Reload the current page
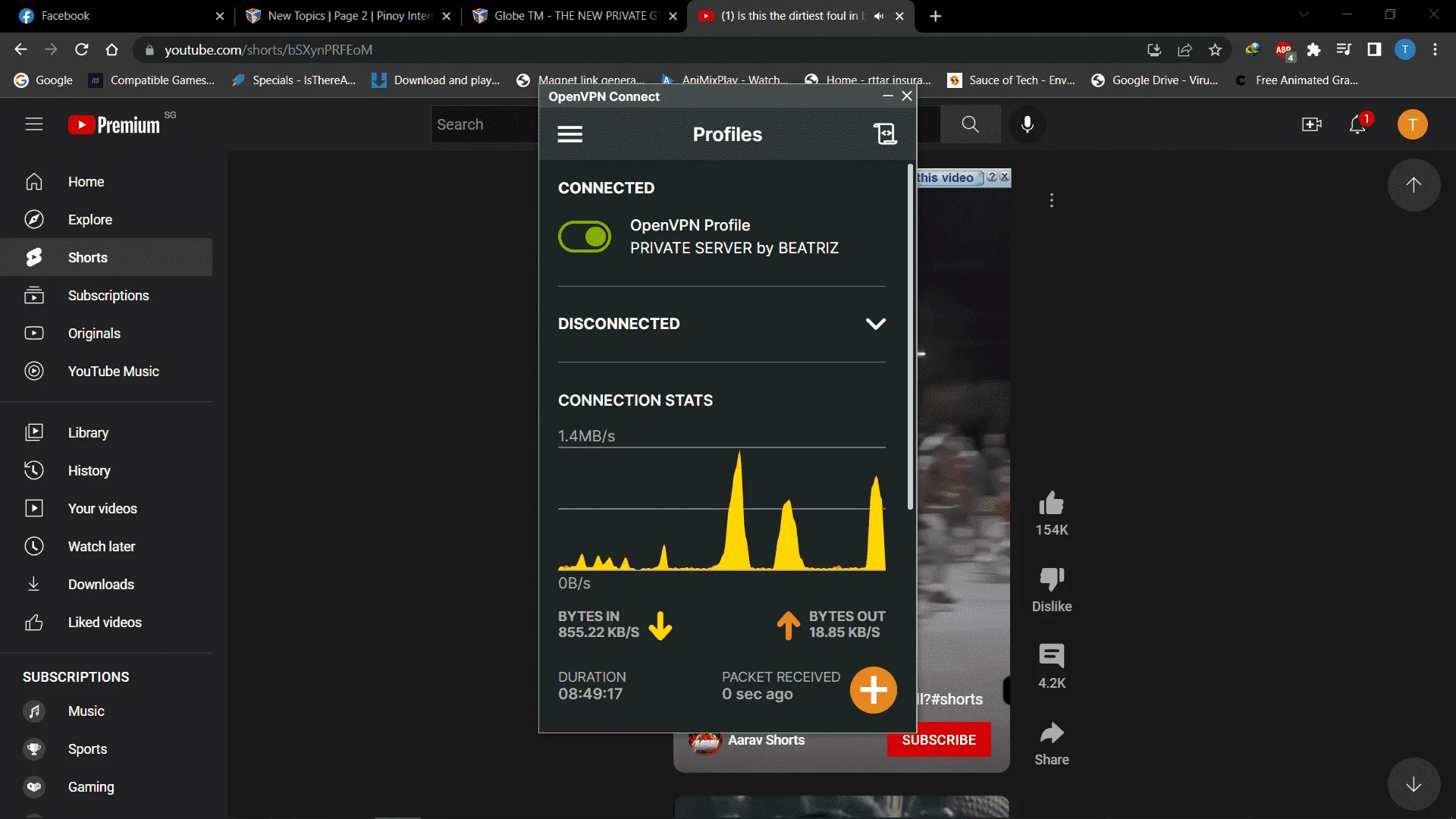Image resolution: width=1456 pixels, height=819 pixels. click(81, 49)
